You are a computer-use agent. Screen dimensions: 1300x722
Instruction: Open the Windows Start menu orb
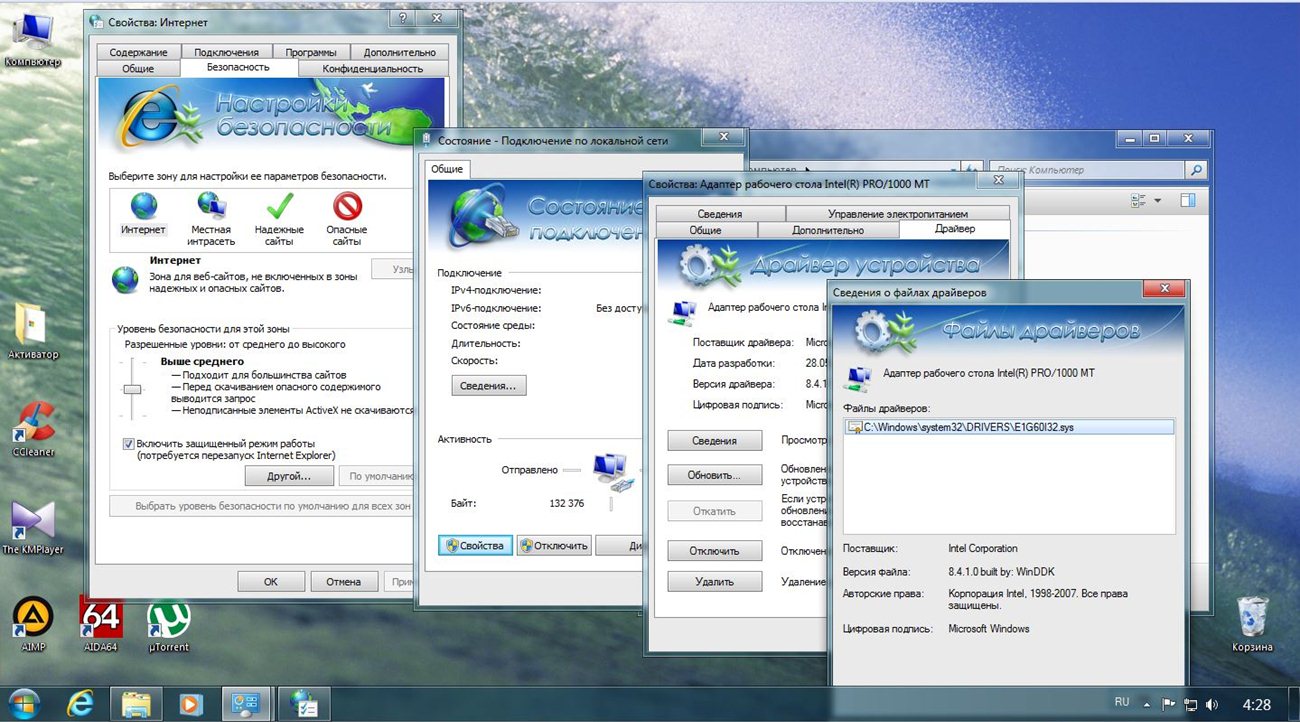click(22, 703)
